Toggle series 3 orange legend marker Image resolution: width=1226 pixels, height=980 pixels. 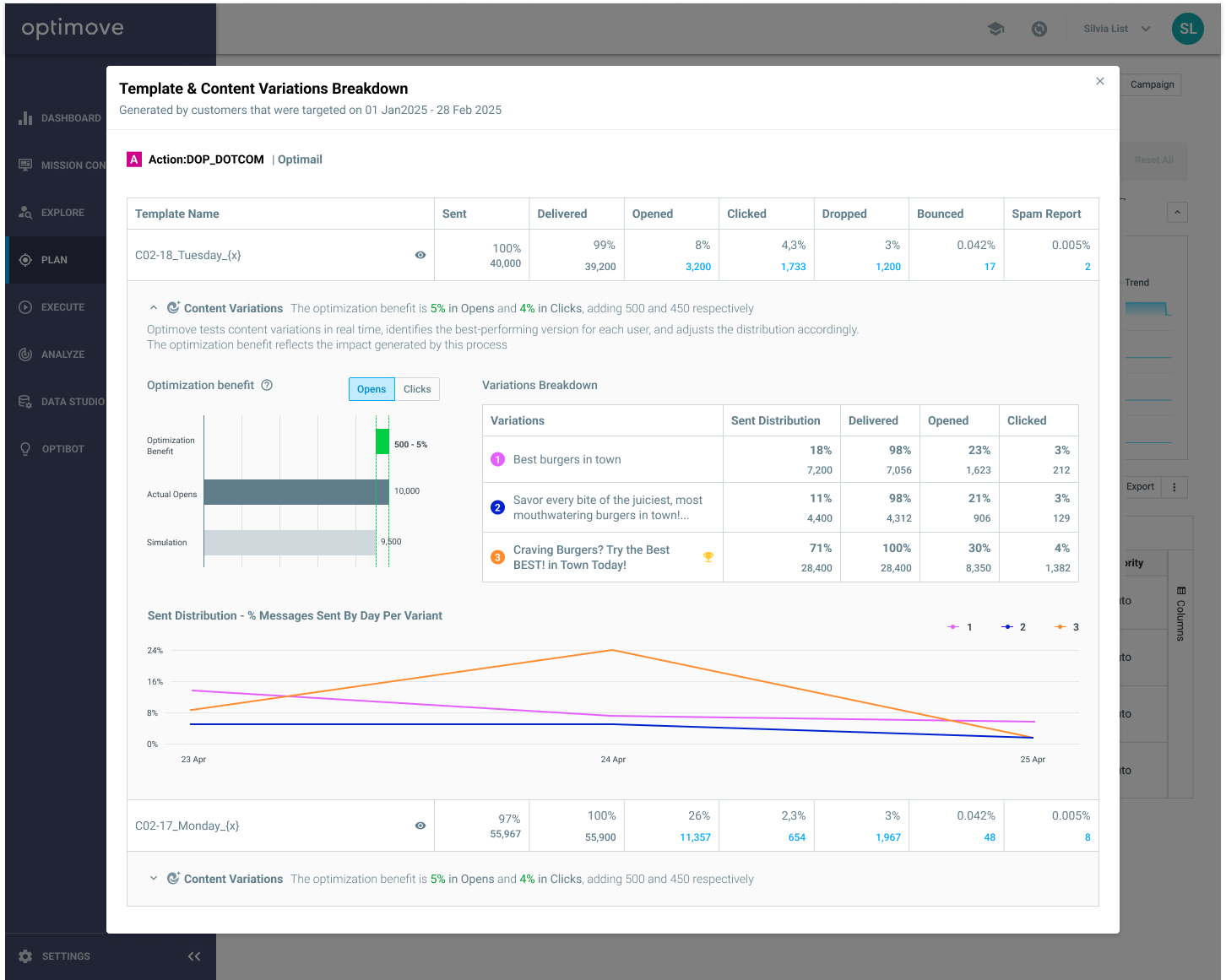pos(1061,627)
